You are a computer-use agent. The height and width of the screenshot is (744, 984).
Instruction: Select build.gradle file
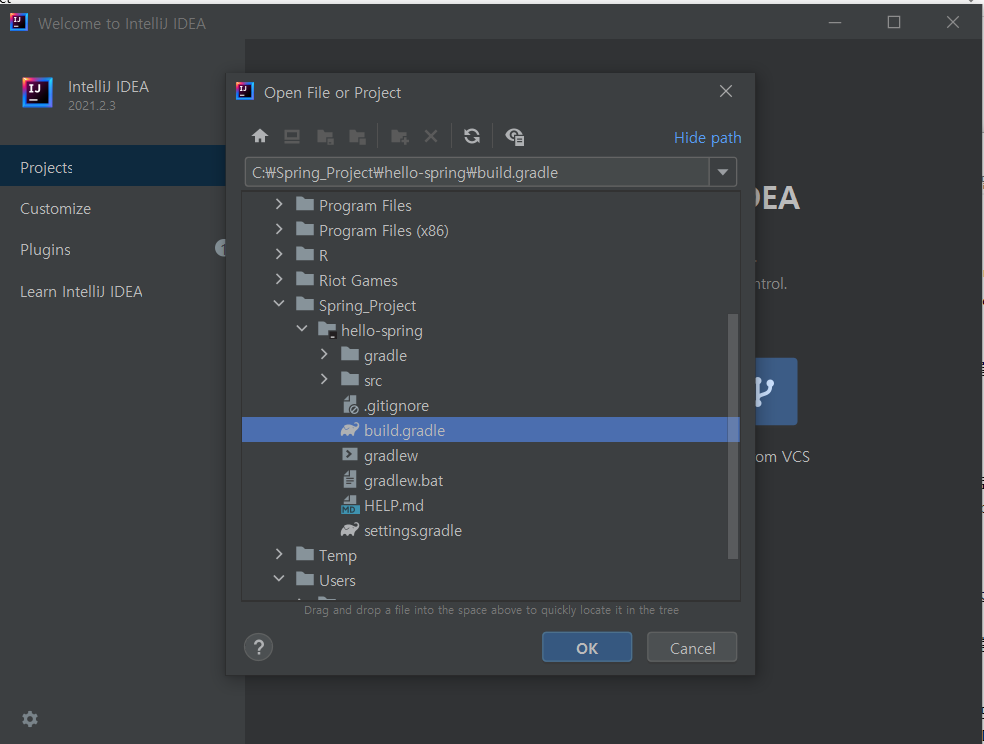(490, 430)
